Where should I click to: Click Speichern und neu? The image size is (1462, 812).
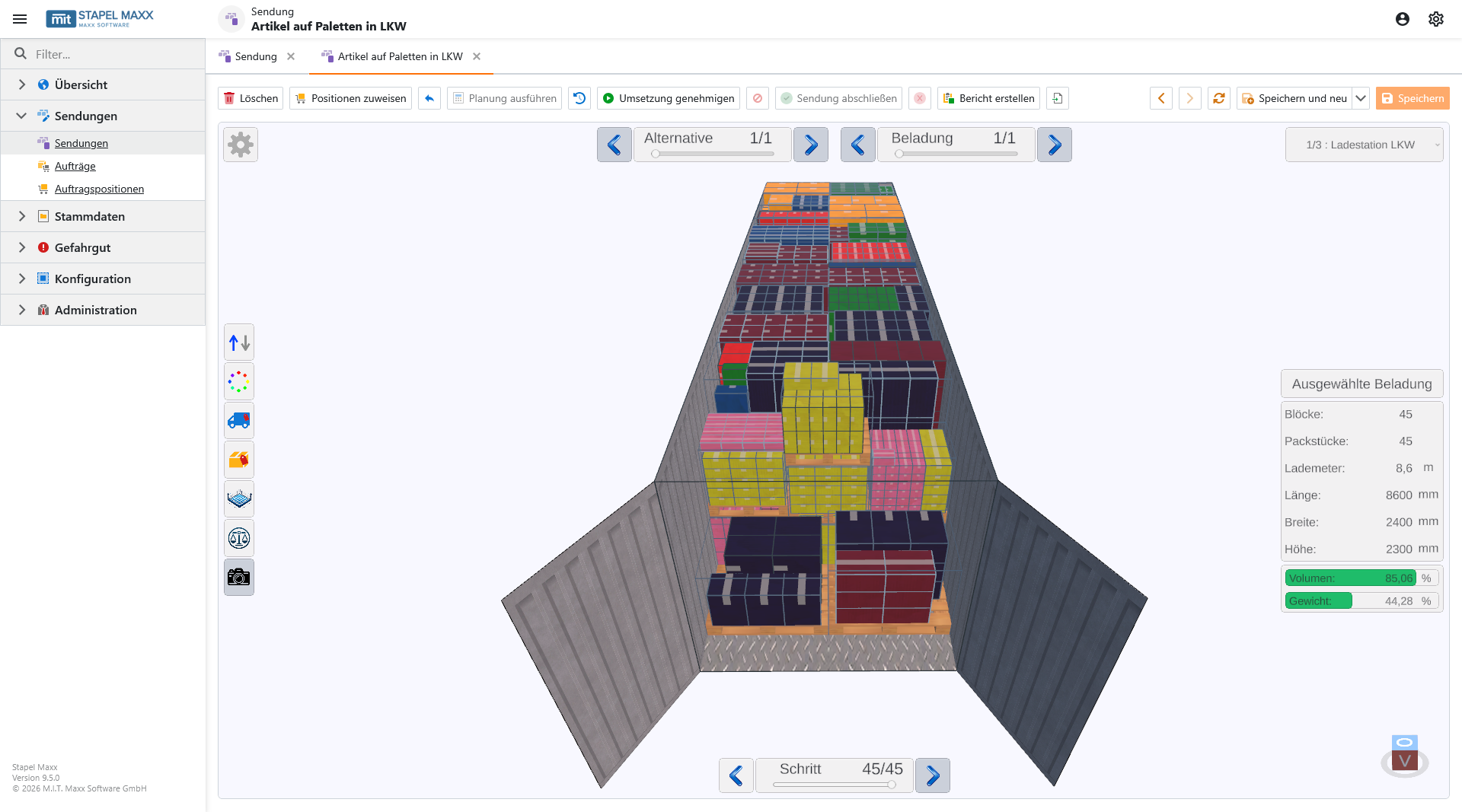(x=1294, y=98)
